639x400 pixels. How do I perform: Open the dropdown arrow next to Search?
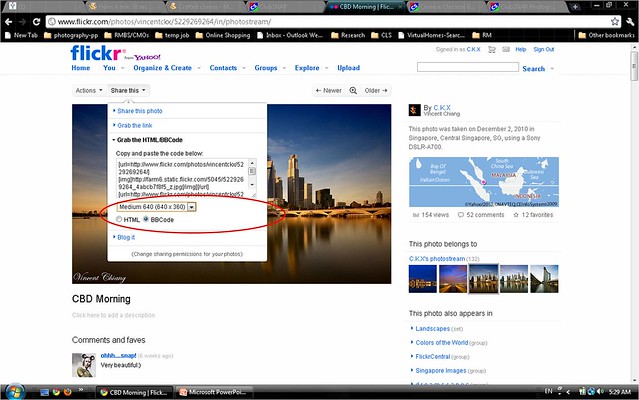(x=552, y=68)
